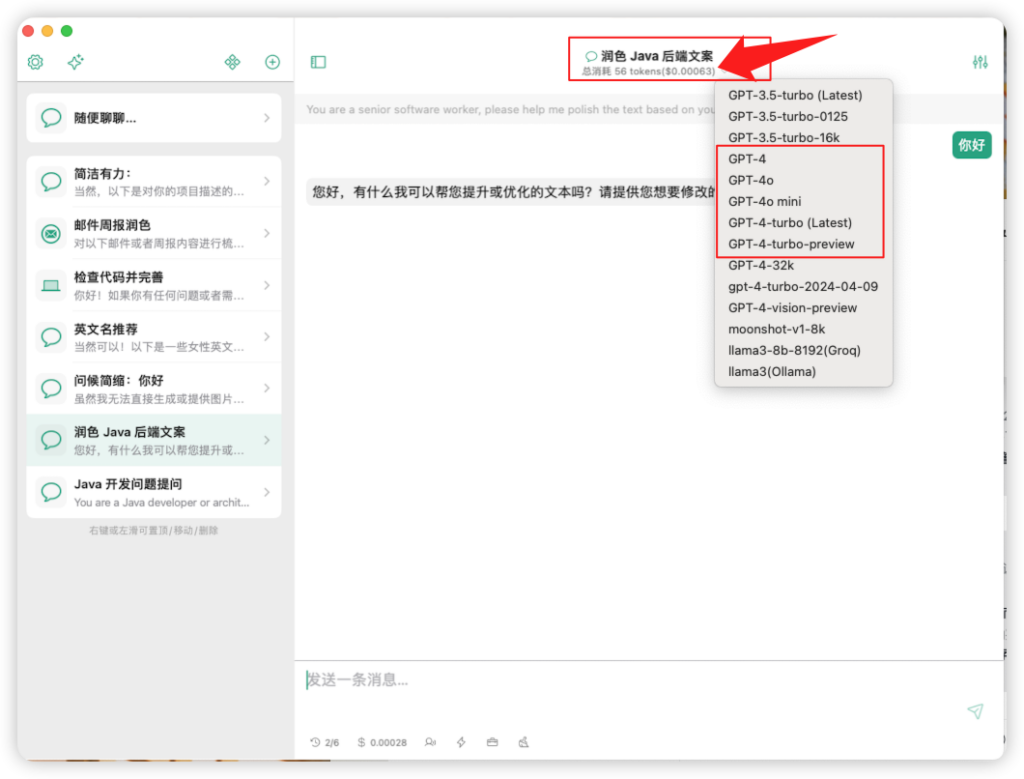Click the briefcase toolbox icon
Screen dimensions: 1024x779
pos(492,742)
